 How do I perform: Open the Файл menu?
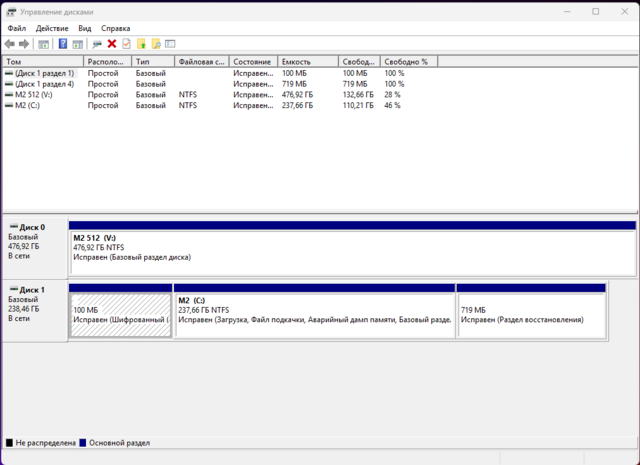[17, 28]
